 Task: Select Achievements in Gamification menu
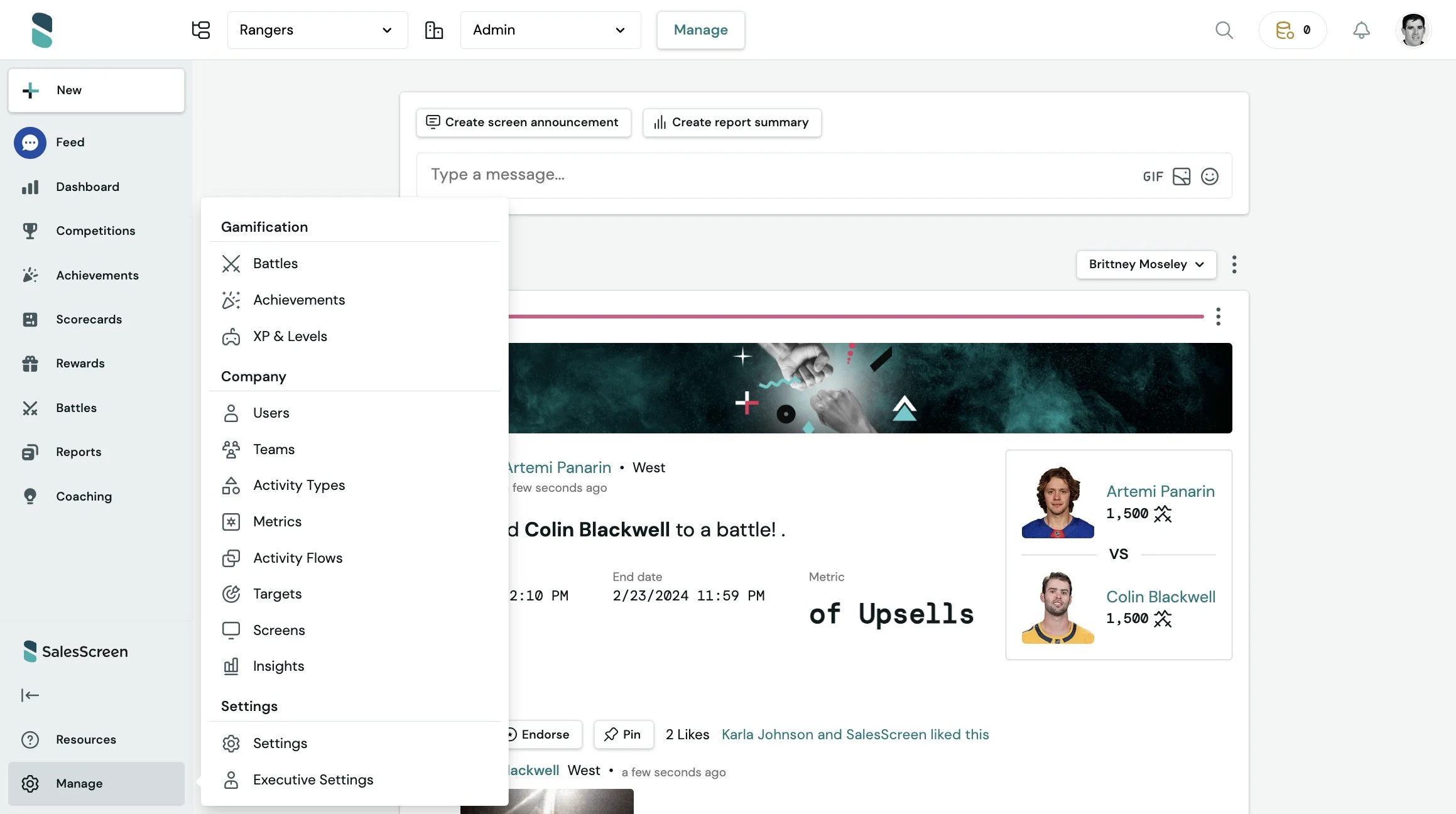pyautogui.click(x=355, y=300)
